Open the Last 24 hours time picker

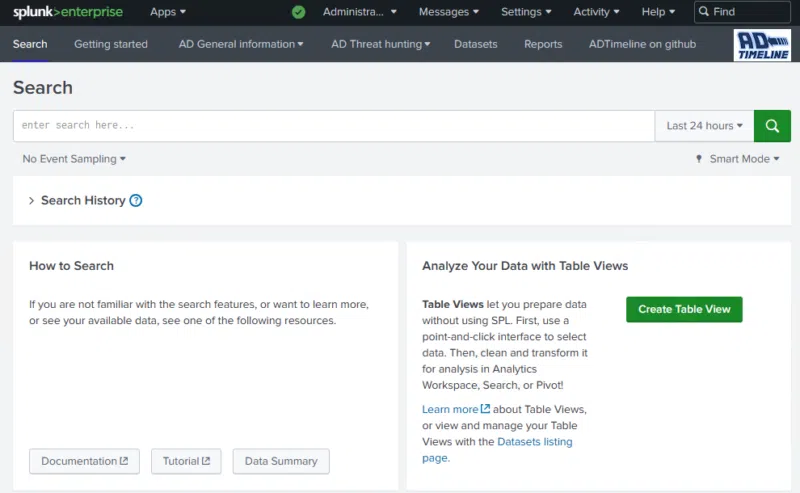click(704, 126)
